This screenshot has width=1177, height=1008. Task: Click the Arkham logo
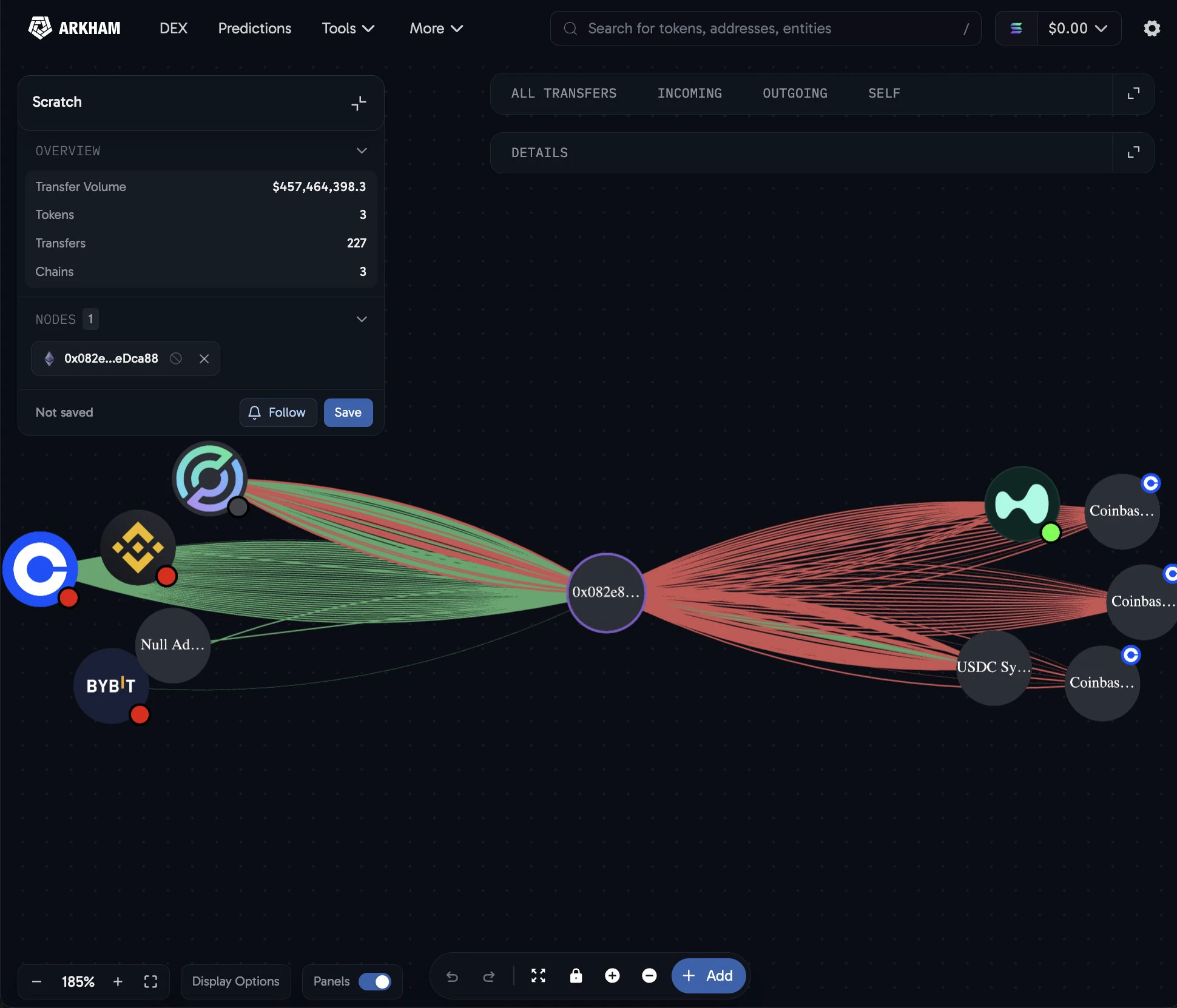click(75, 28)
